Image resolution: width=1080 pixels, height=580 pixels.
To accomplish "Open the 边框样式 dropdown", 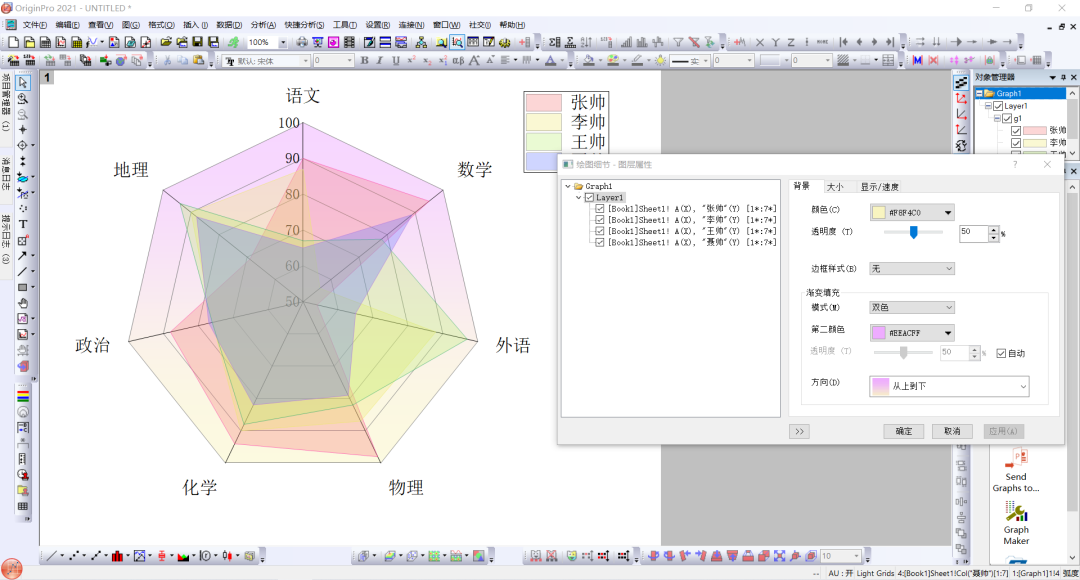I will point(913,269).
